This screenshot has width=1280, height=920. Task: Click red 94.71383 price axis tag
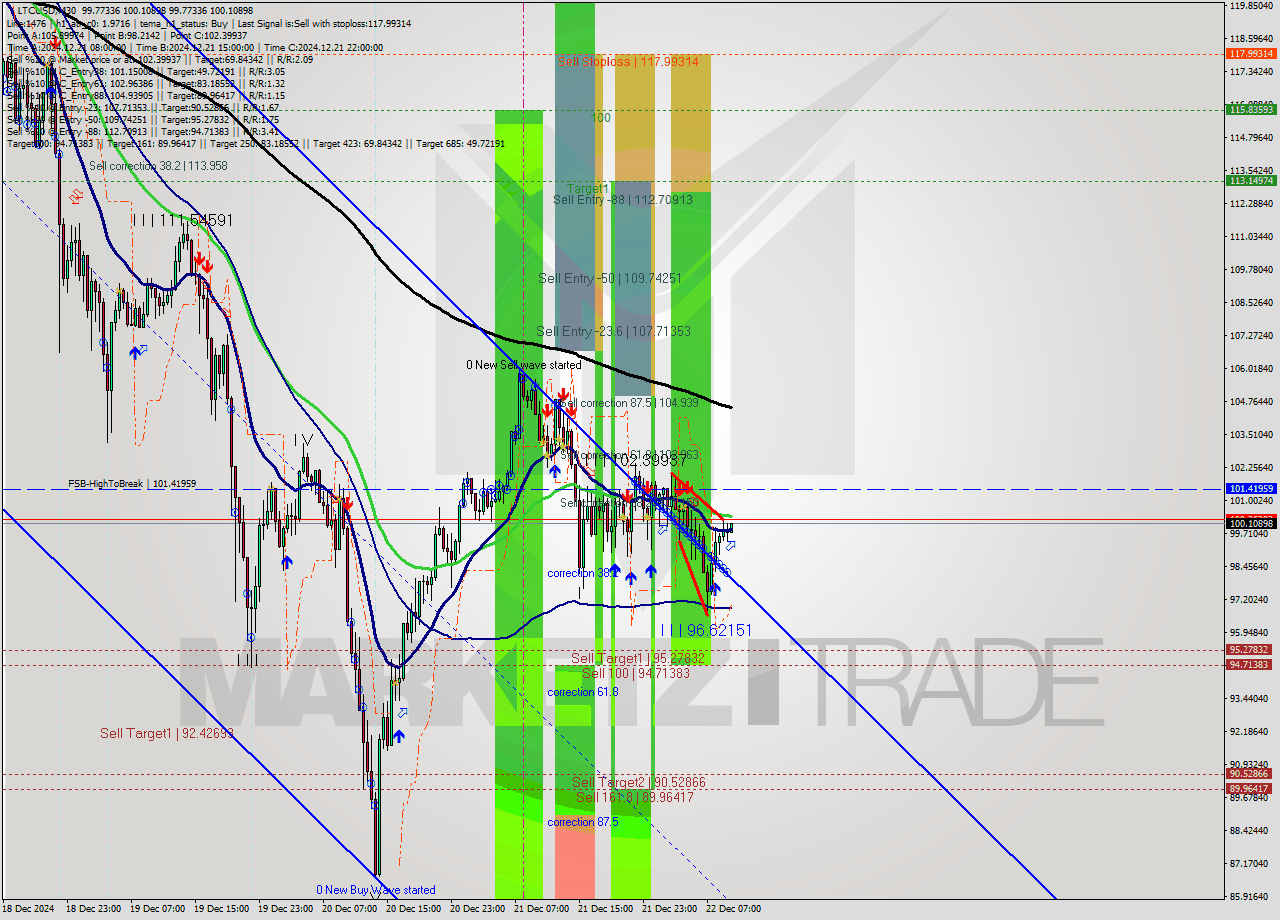pos(1251,665)
